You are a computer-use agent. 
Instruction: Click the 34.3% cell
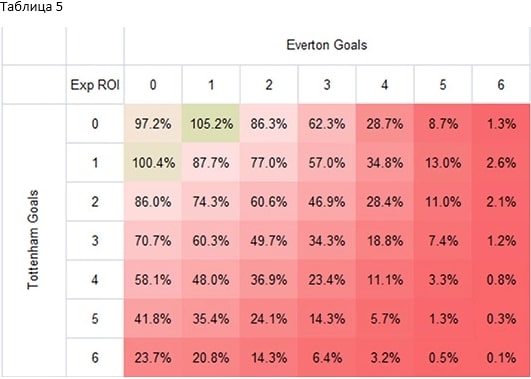click(327, 241)
